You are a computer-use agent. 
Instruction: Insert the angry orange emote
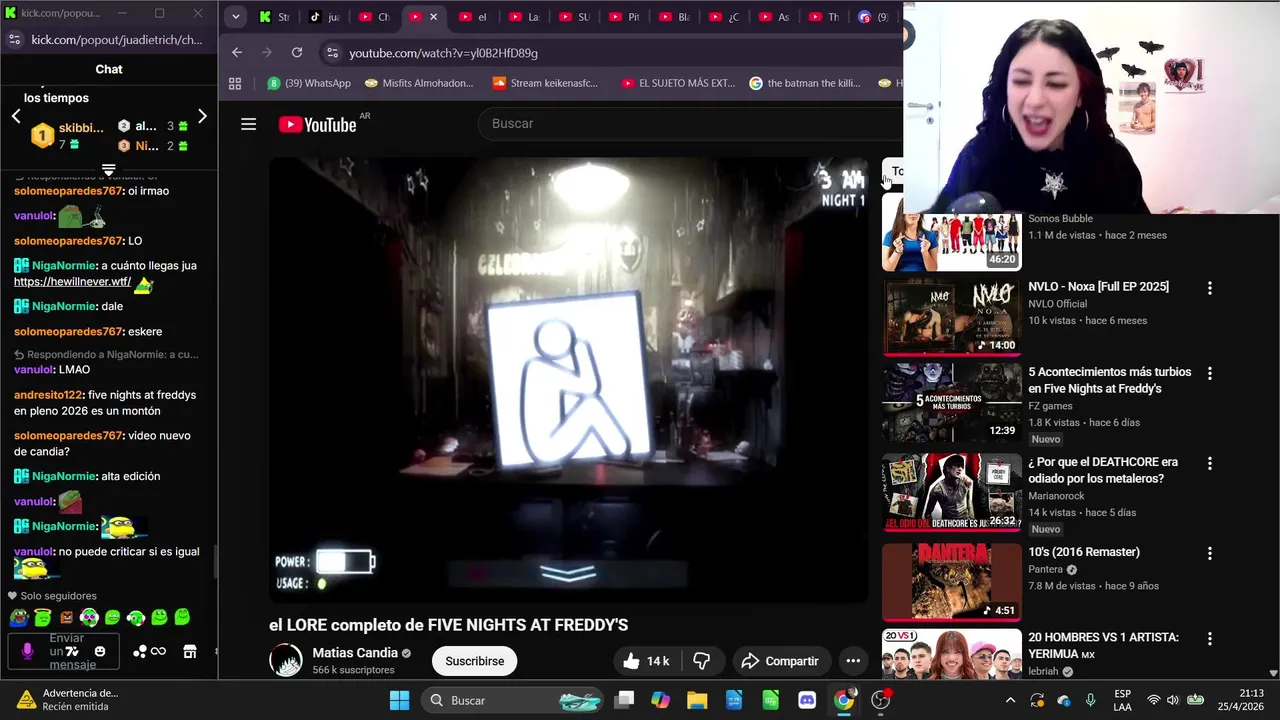[x=66, y=618]
